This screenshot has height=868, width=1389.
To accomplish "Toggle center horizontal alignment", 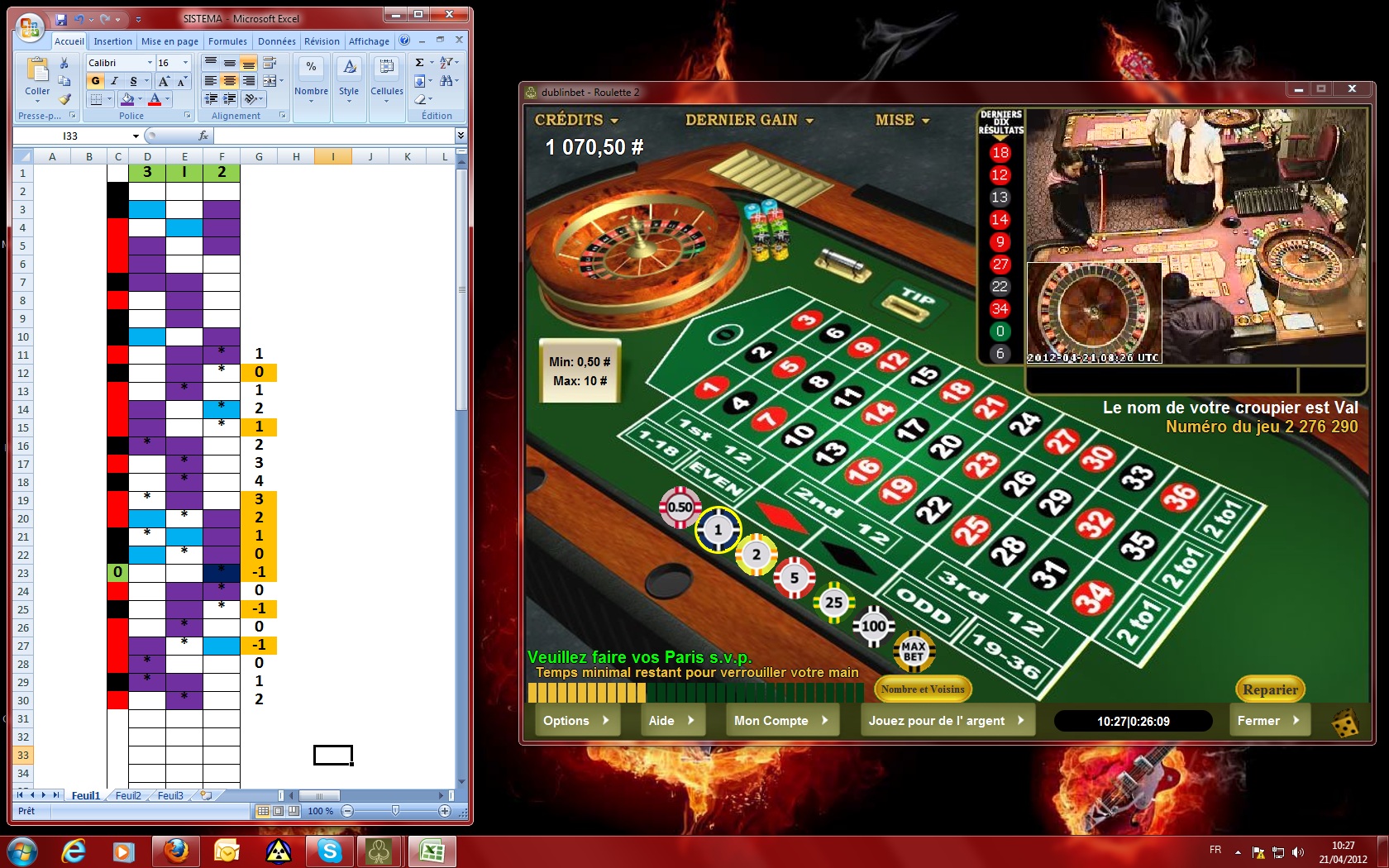I will point(230,81).
